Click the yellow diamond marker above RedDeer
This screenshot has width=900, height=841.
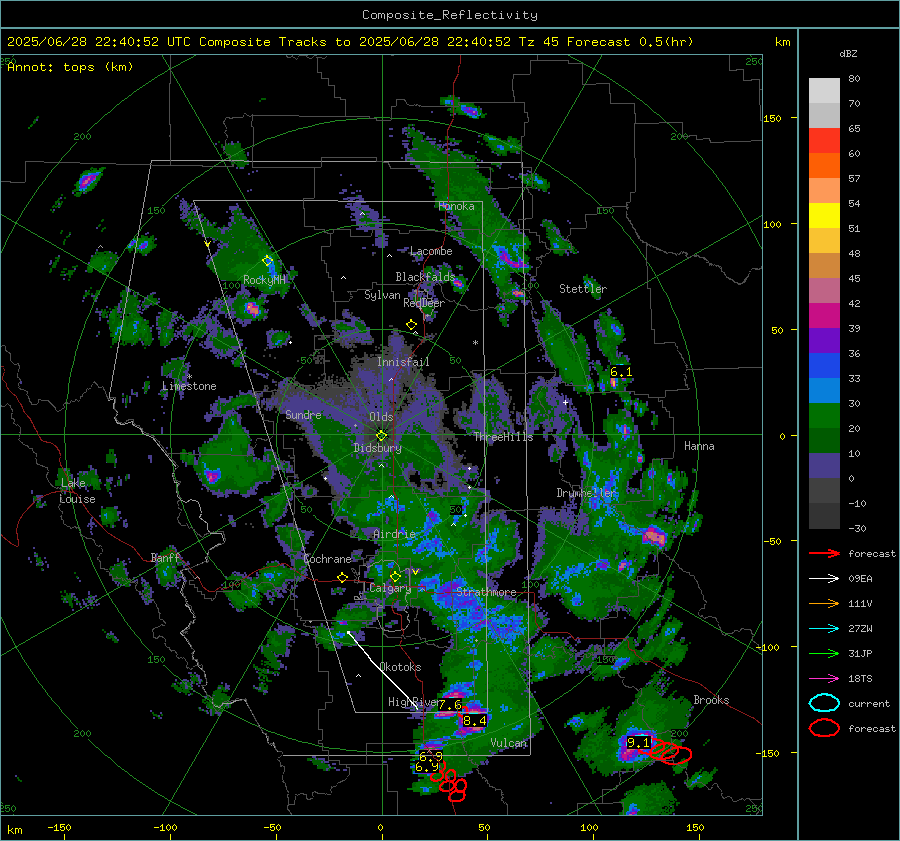pyautogui.click(x=411, y=325)
